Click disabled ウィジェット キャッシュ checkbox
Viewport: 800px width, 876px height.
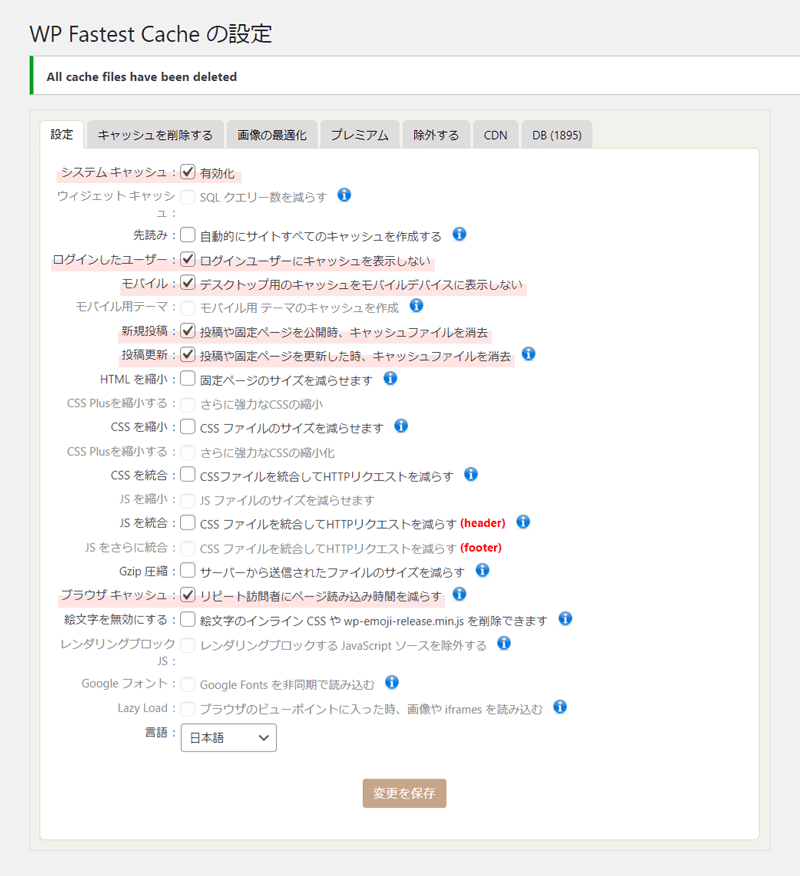click(188, 197)
